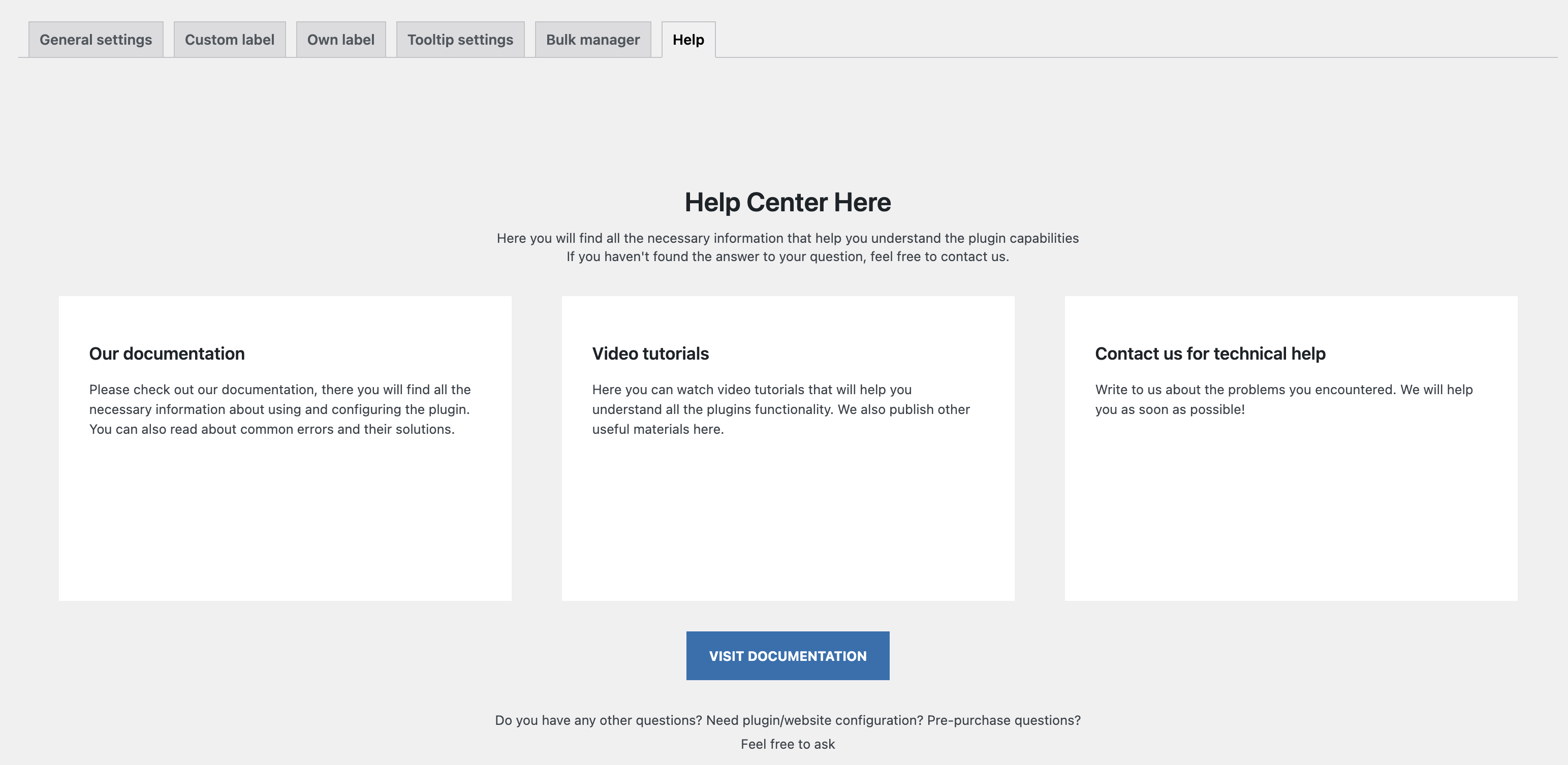1568x765 pixels.
Task: Click the Contact us for technical help title
Action: pyautogui.click(x=1210, y=354)
